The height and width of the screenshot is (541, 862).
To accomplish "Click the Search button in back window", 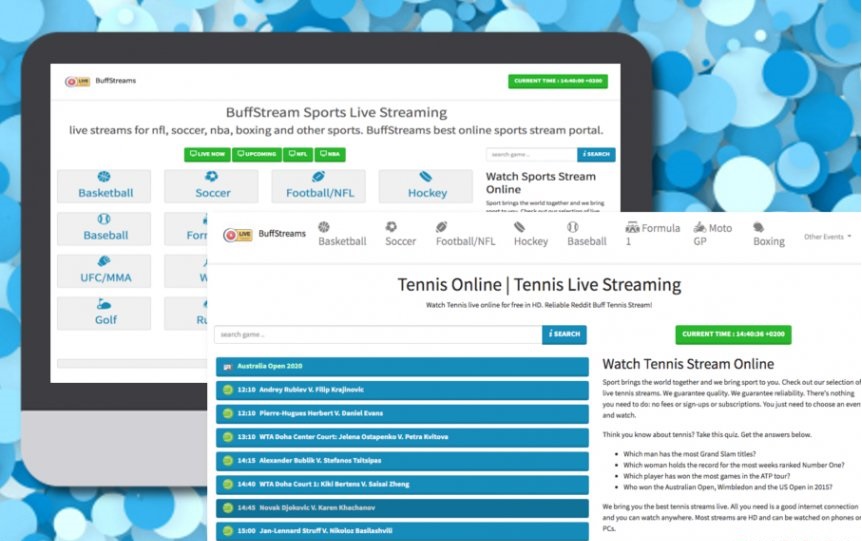I will coord(596,154).
